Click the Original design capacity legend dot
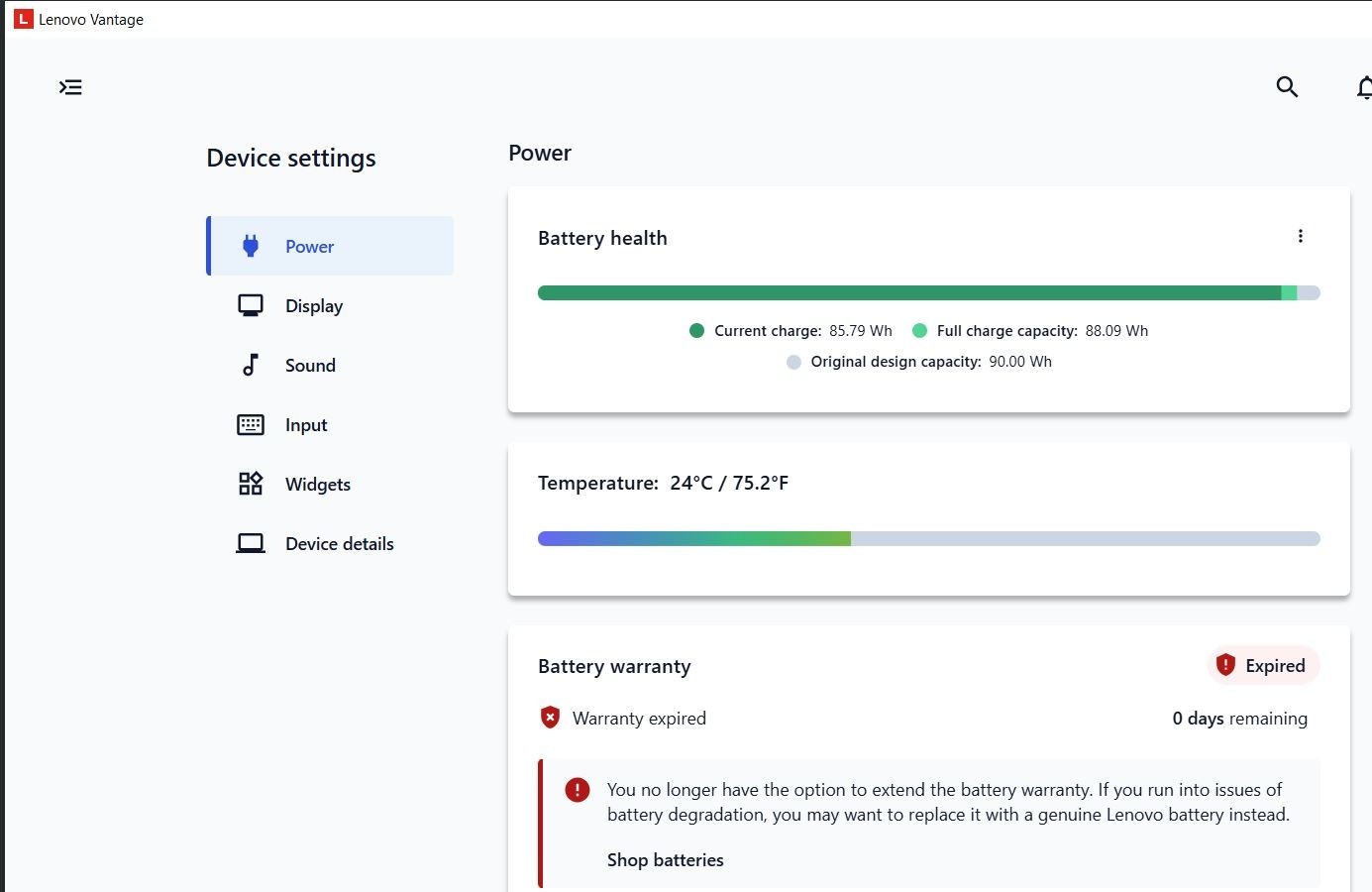This screenshot has height=892, width=1372. 793,362
